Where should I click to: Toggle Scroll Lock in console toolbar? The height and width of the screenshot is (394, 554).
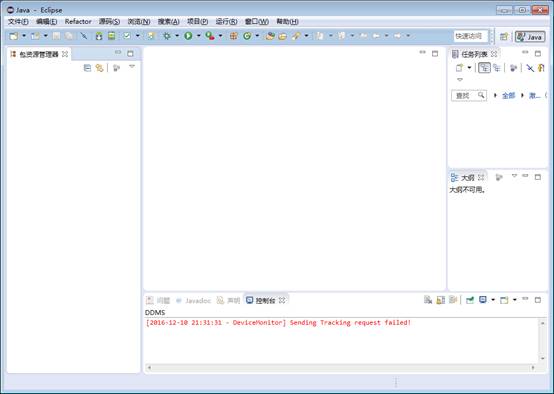click(441, 300)
